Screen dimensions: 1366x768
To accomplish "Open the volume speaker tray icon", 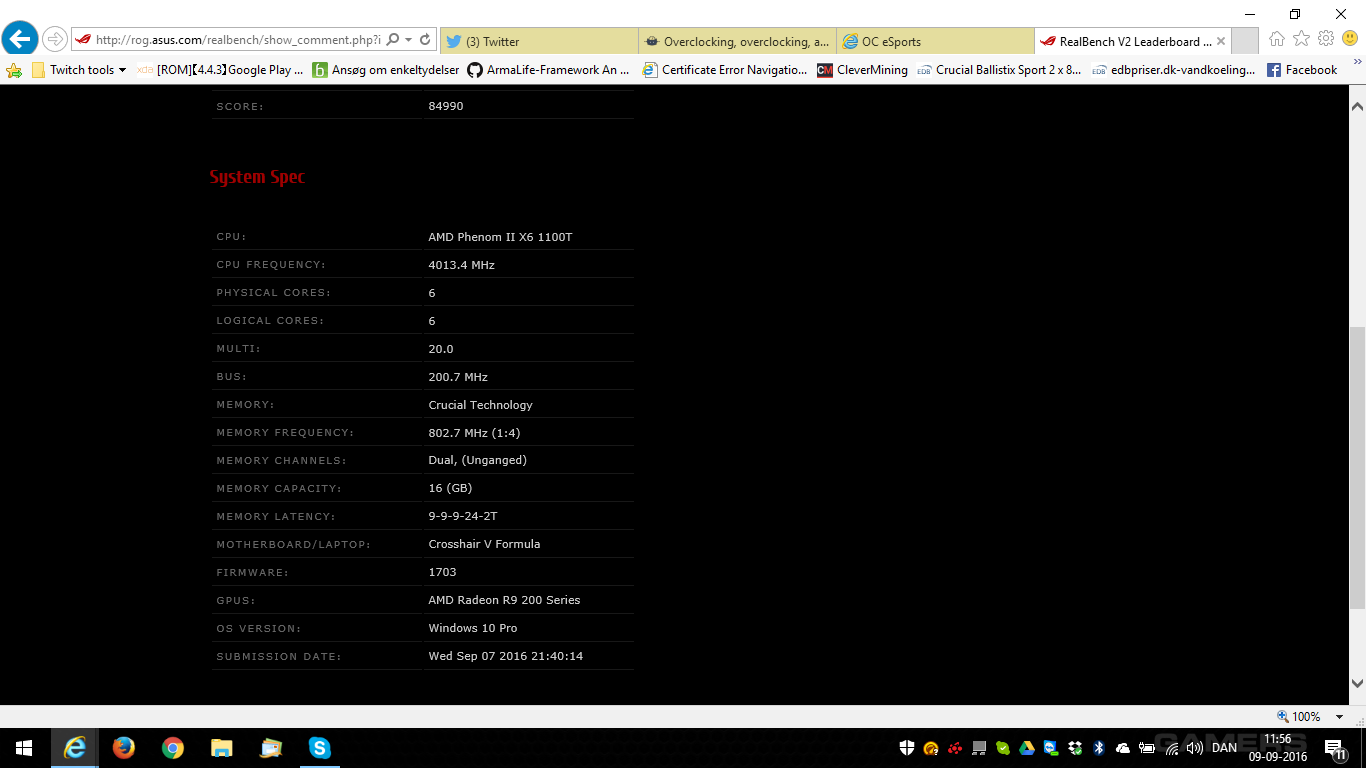I will pyautogui.click(x=1194, y=748).
